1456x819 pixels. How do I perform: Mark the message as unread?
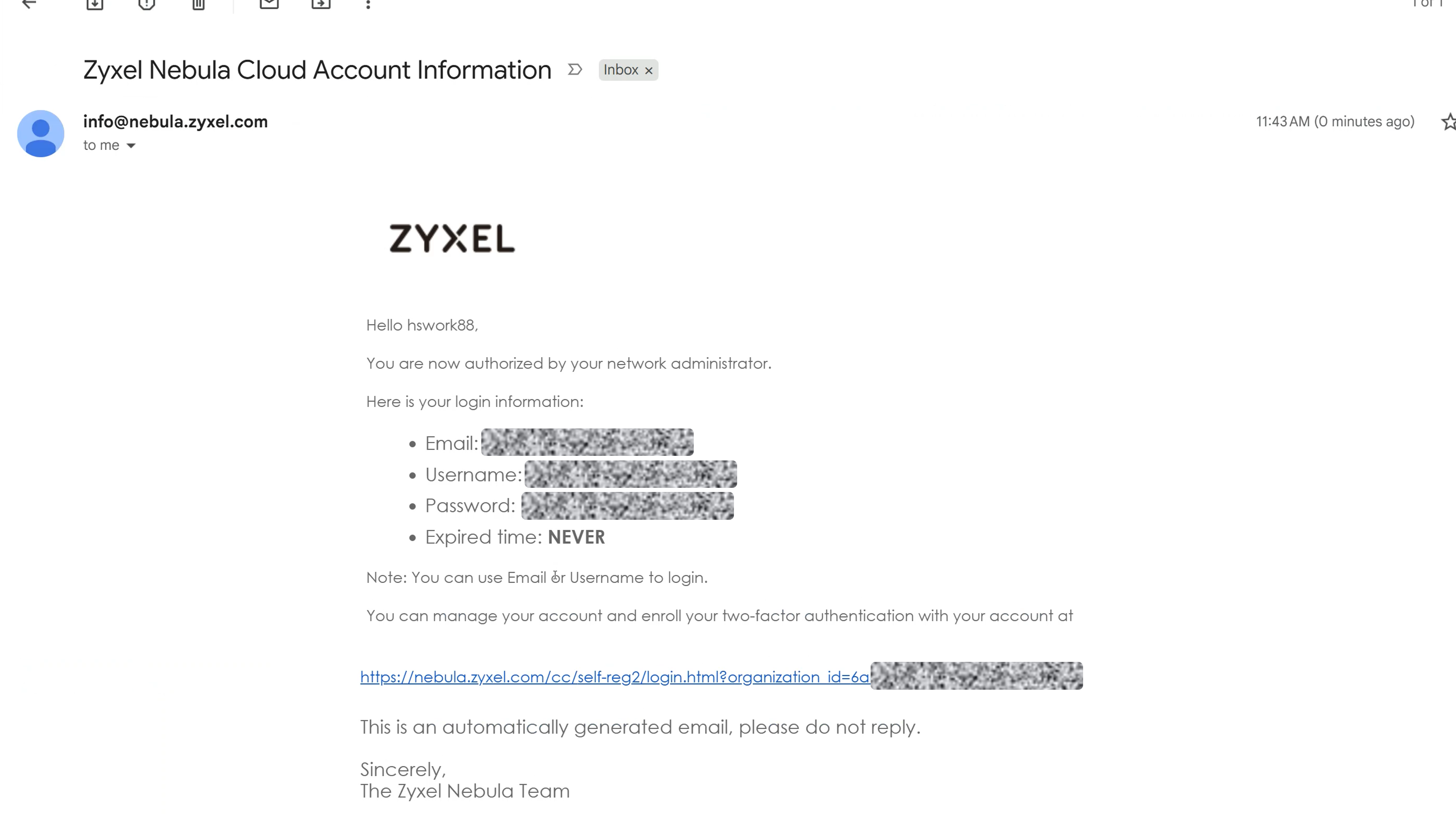click(269, 4)
